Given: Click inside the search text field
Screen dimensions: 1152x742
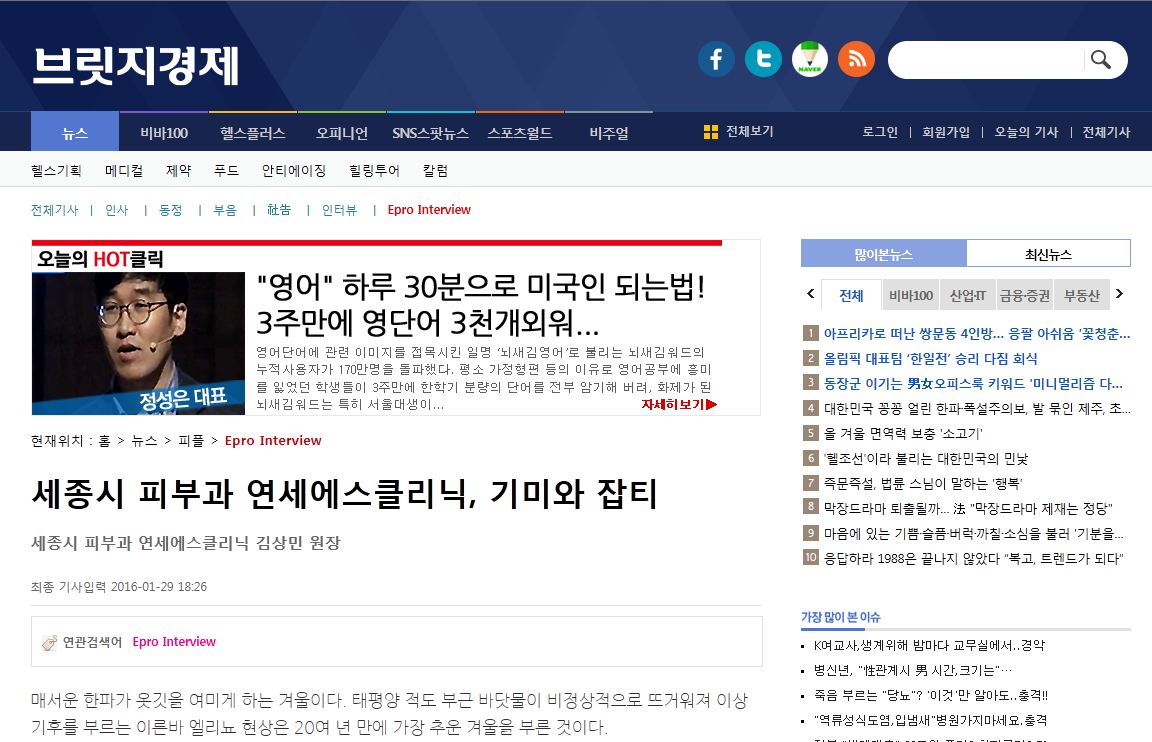Looking at the screenshot, I should [985, 60].
